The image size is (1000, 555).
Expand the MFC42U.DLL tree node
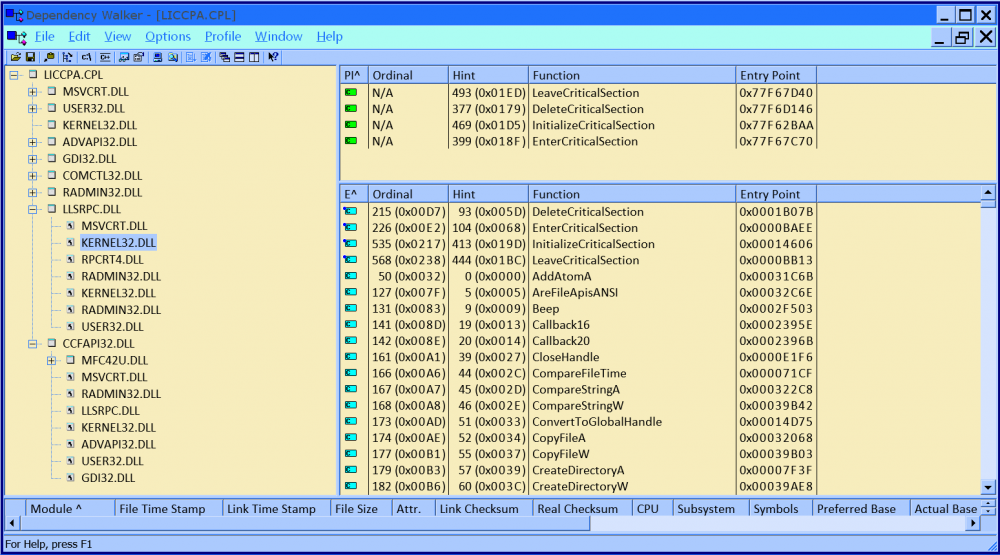coord(52,360)
